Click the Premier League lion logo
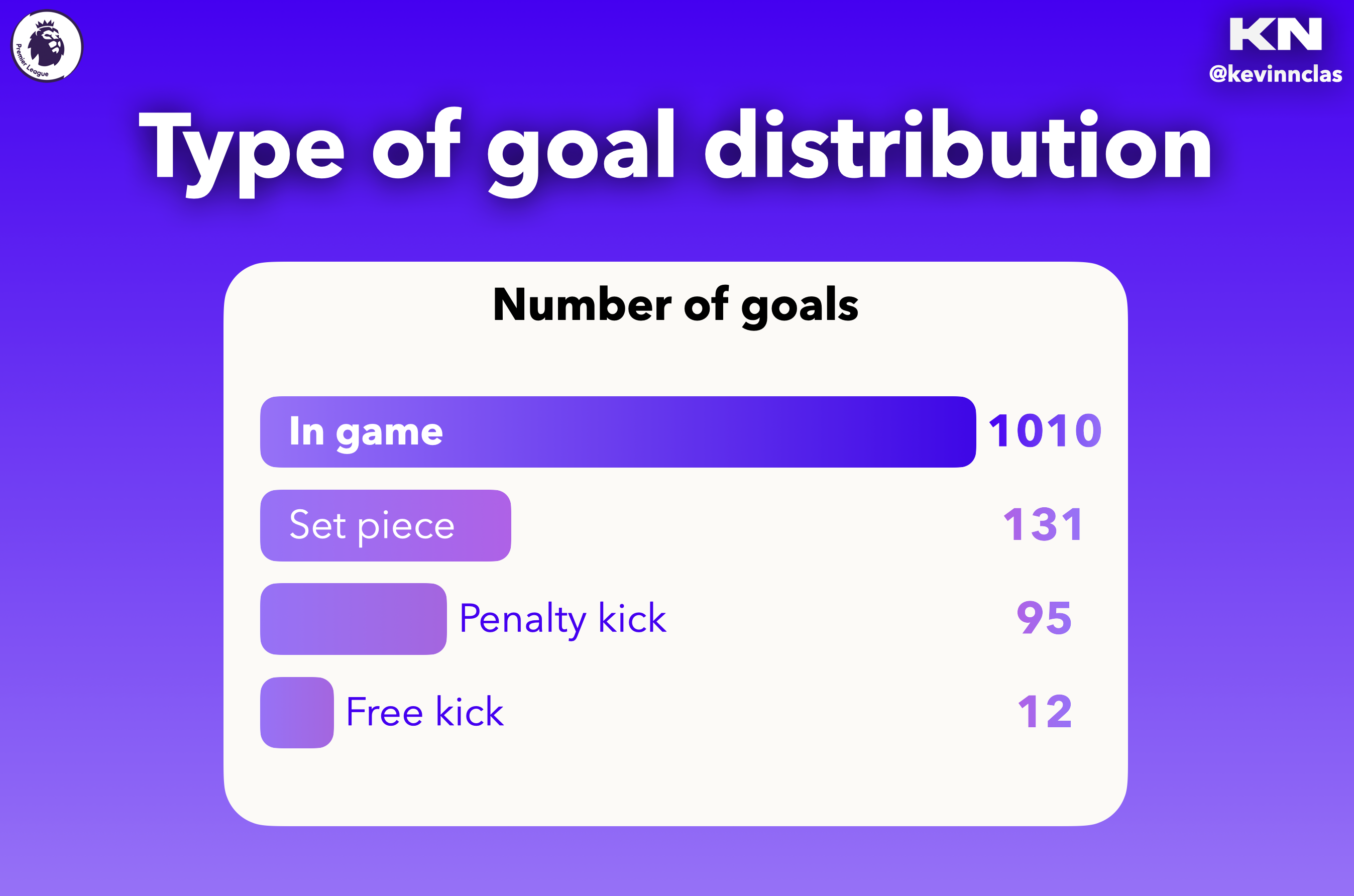1354x896 pixels. (x=47, y=46)
